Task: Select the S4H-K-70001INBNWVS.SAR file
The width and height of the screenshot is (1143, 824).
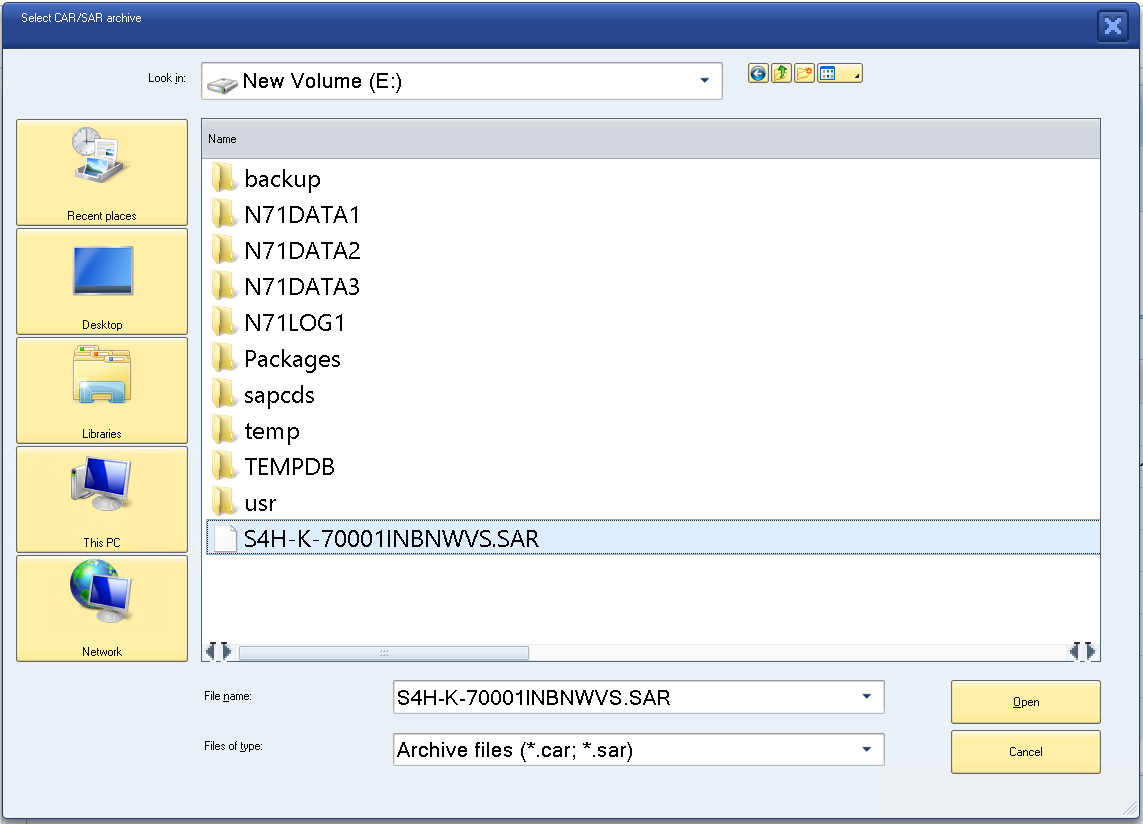Action: point(390,539)
